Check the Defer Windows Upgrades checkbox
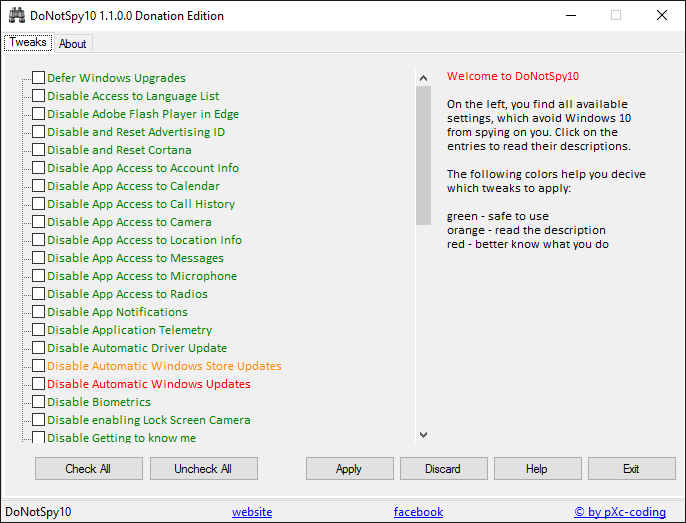686x523 pixels. coord(38,77)
